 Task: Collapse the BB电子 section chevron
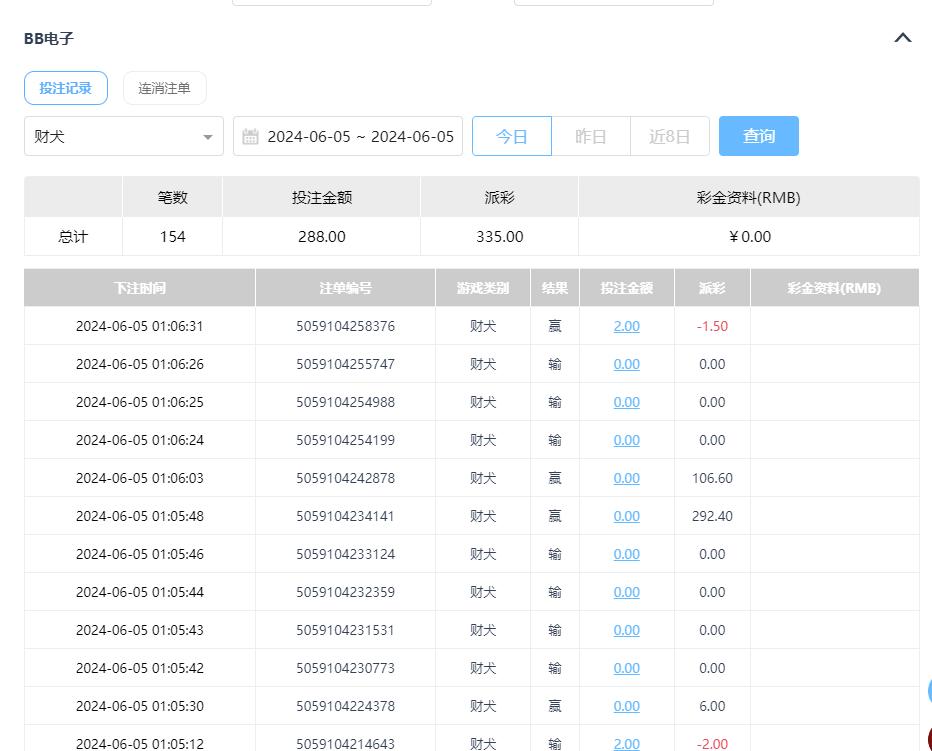click(x=902, y=38)
